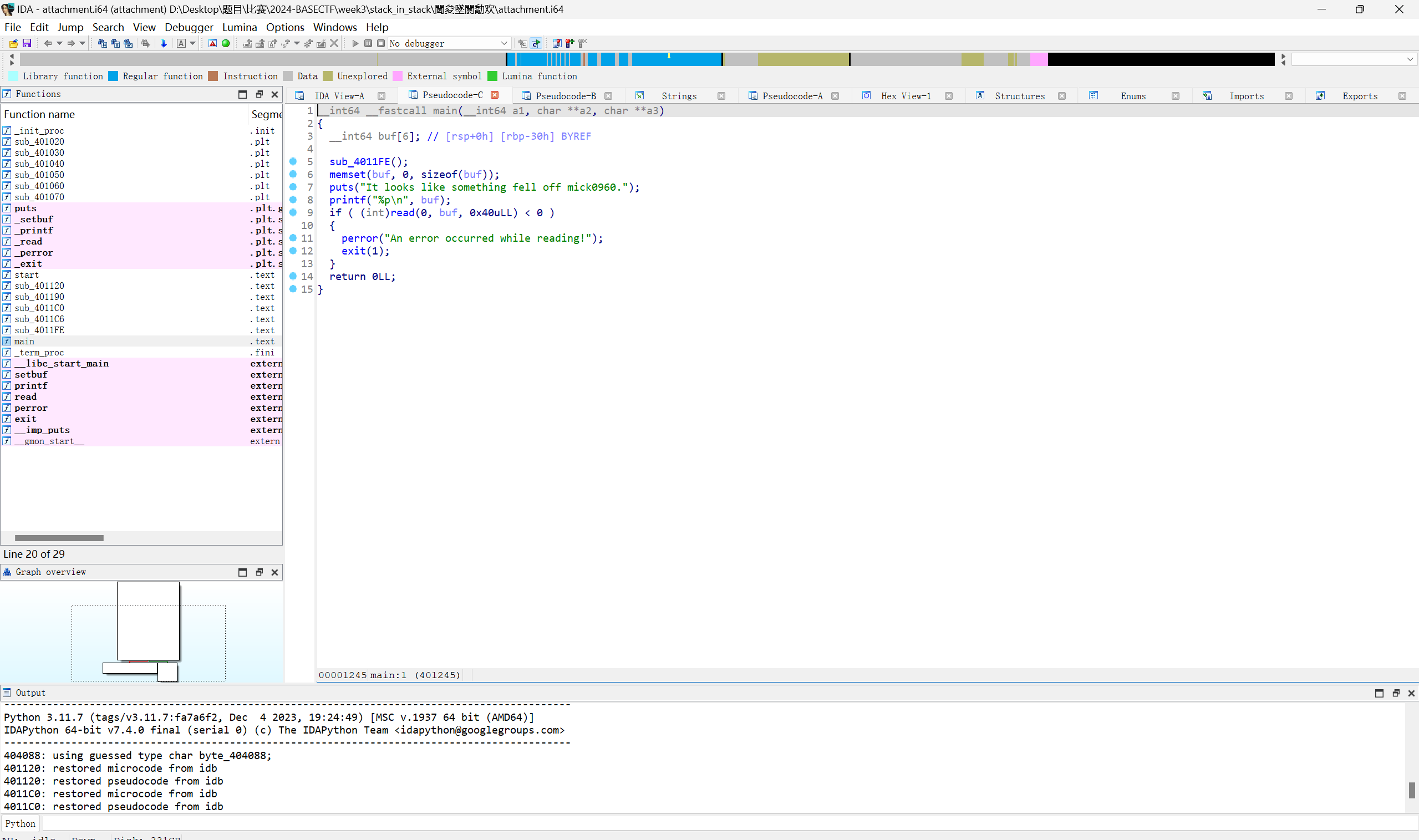The image size is (1419, 840).
Task: Click the delete breakpoint icon
Action: (583, 43)
